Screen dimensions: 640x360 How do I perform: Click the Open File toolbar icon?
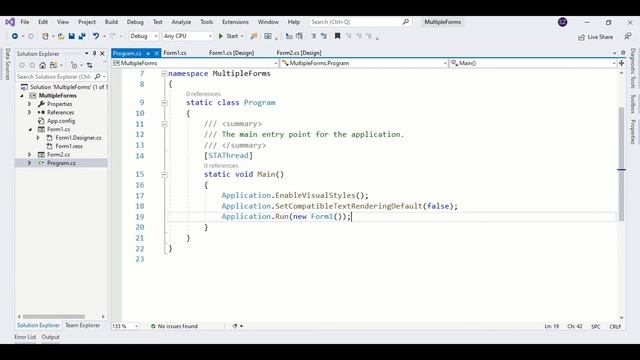[x=61, y=36]
